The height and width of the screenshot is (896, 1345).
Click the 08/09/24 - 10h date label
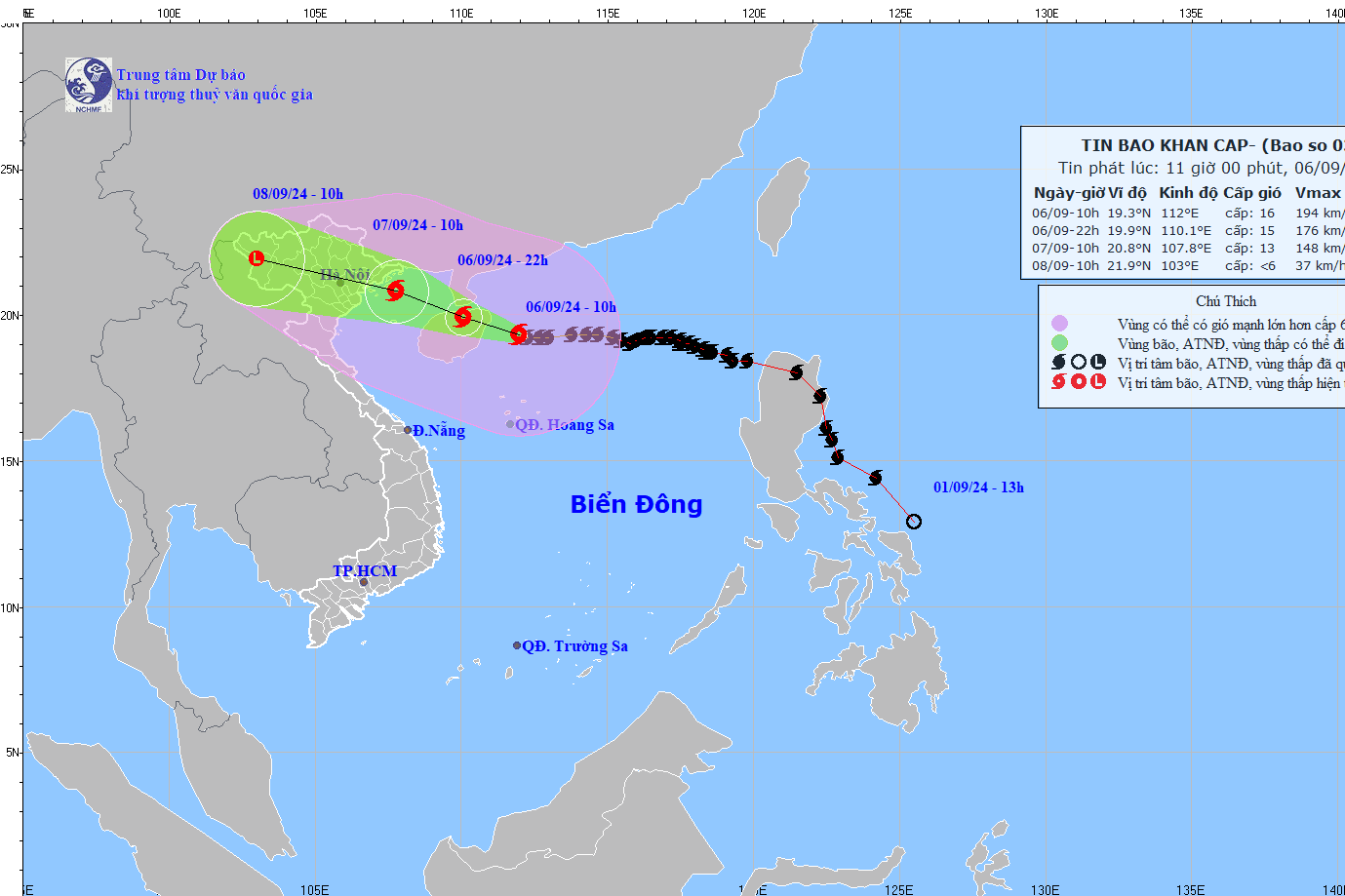tap(297, 194)
